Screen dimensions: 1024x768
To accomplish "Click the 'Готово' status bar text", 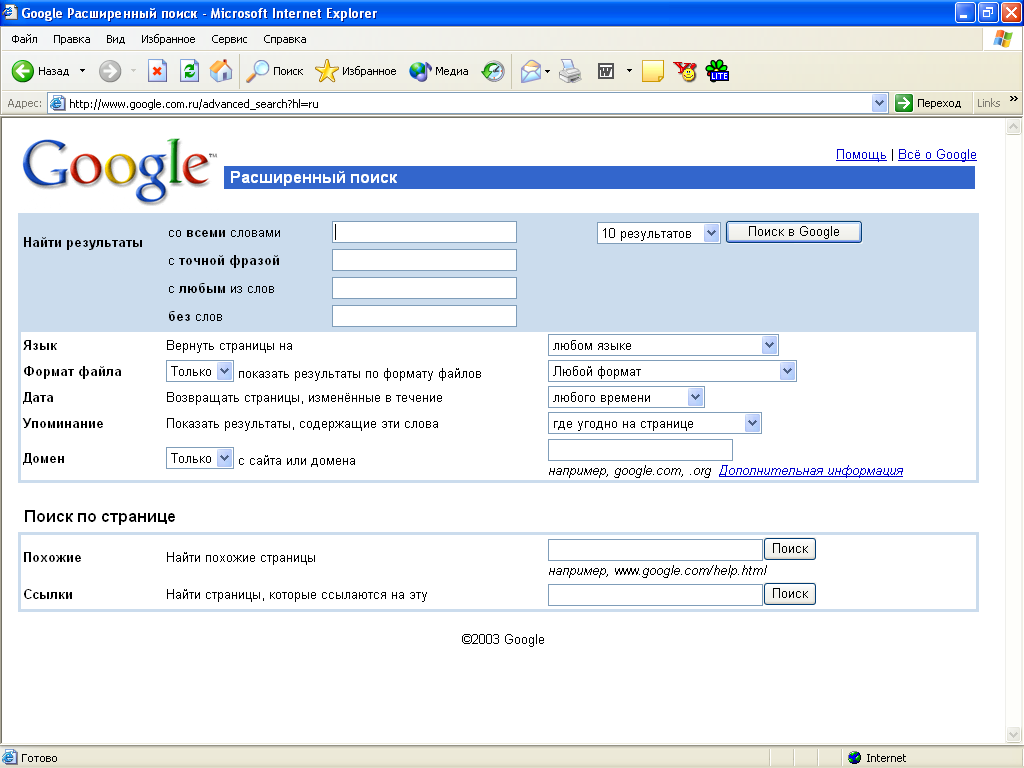I will [x=39, y=758].
